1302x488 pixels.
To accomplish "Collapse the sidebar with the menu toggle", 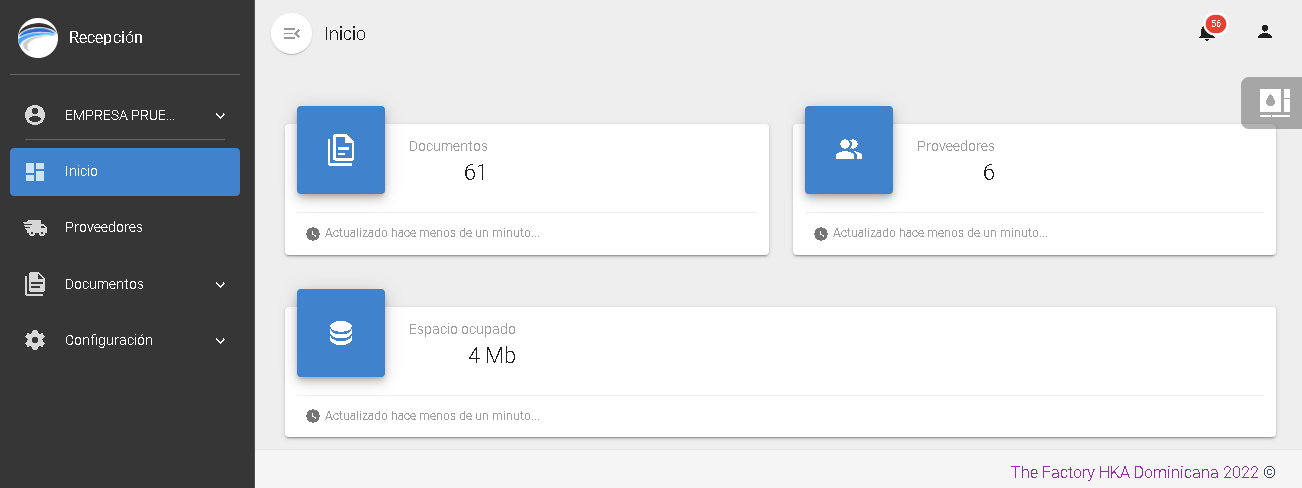I will [x=292, y=34].
